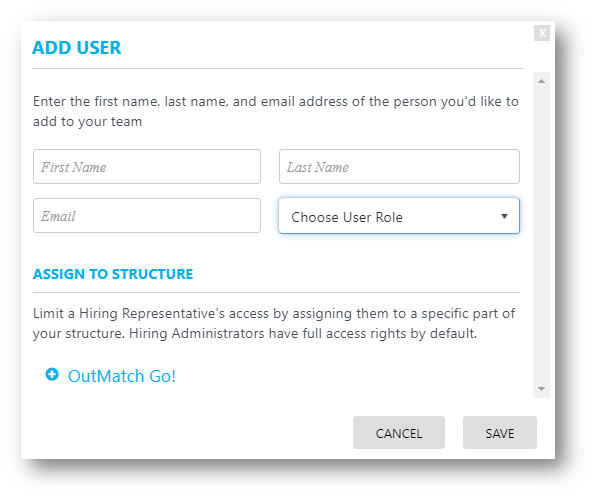This screenshot has width=597, height=501.
Task: Click the 'add to your team' text line
Action: 87,122
